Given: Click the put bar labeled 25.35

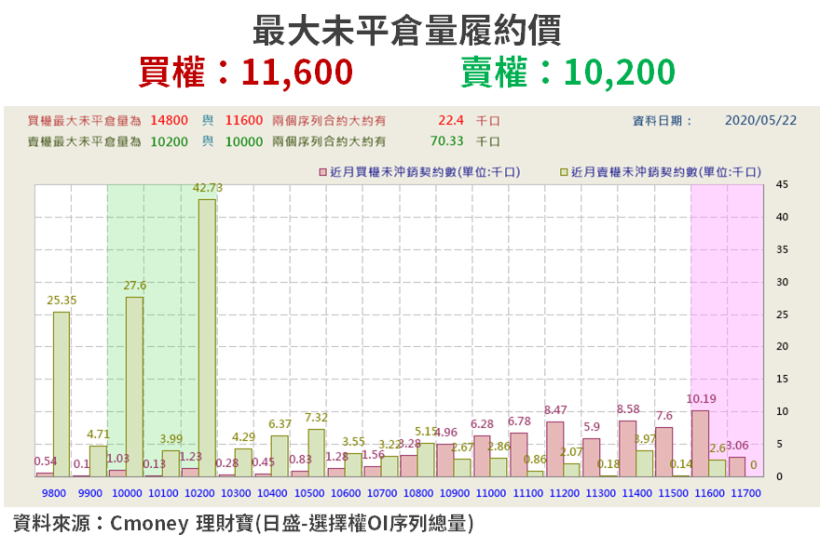Looking at the screenshot, I should pos(61,394).
